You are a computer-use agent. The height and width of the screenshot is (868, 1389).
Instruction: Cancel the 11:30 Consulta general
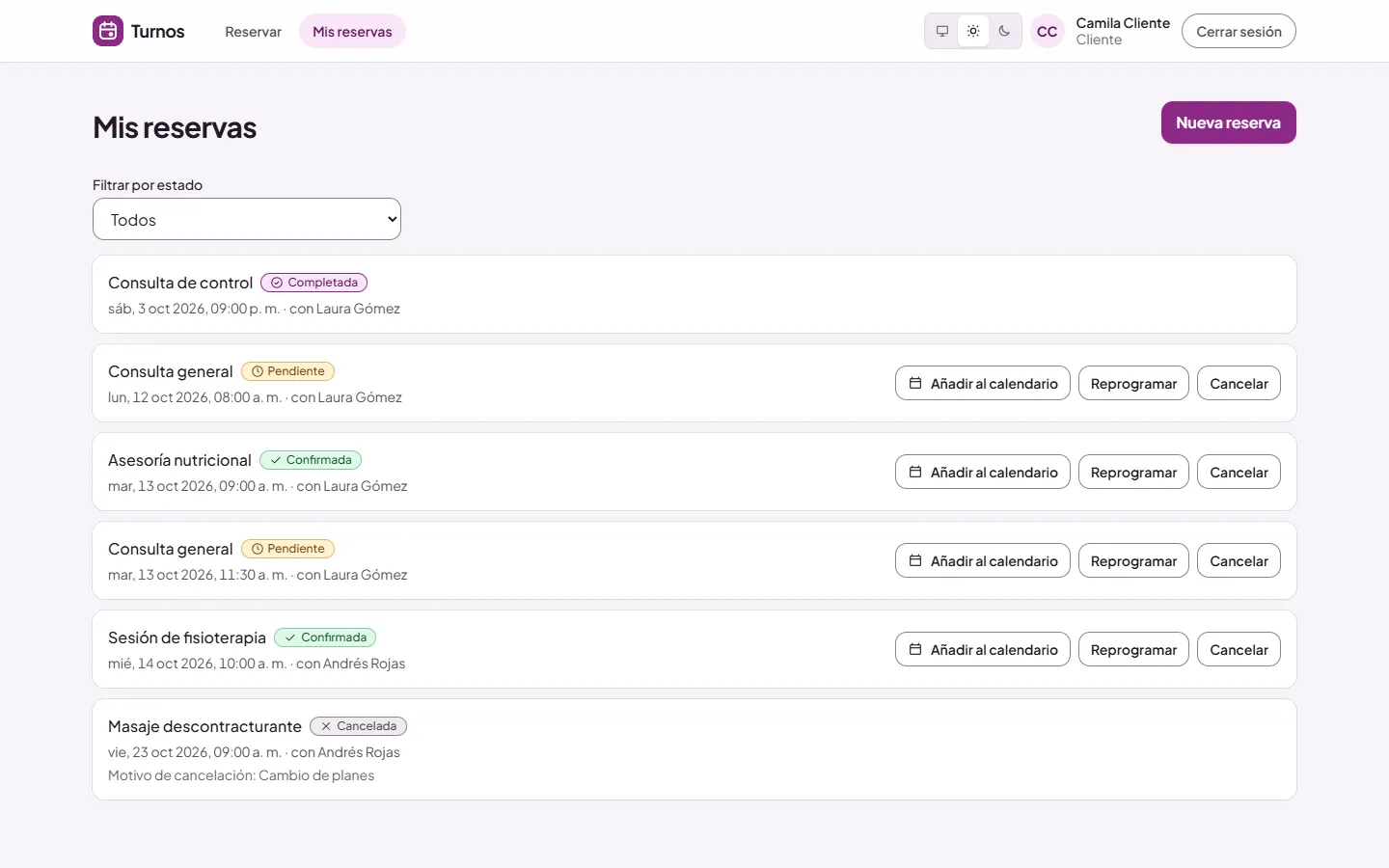coord(1239,560)
